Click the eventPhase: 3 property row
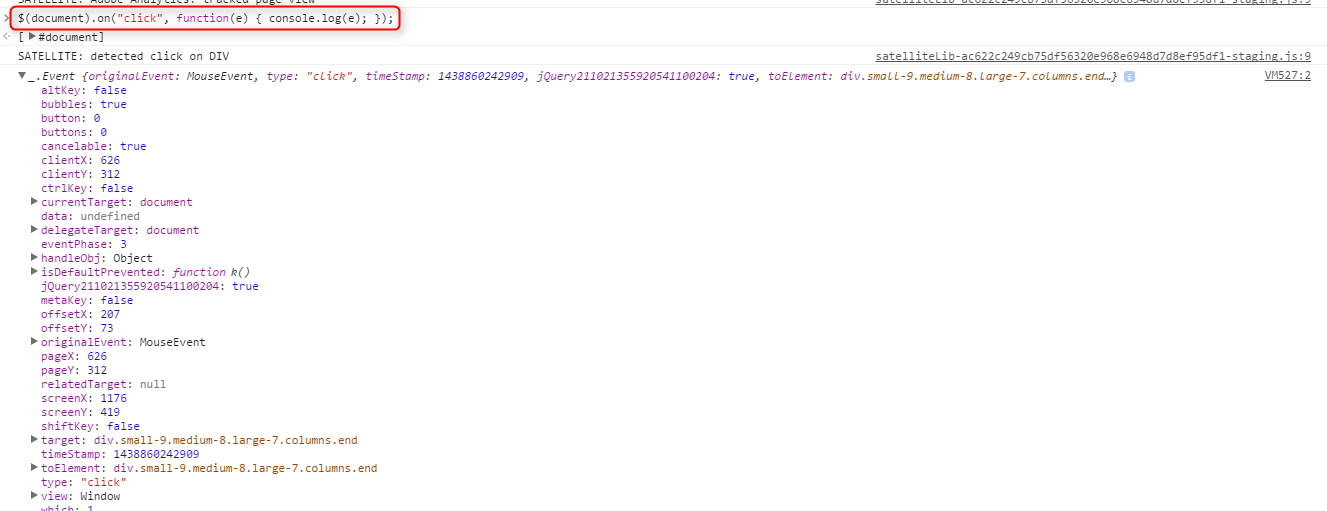This screenshot has height=511, width=1327. tap(83, 244)
